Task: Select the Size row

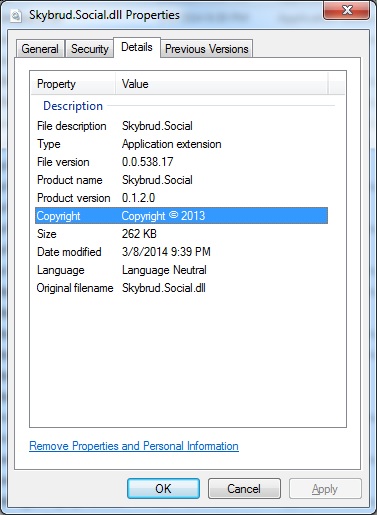Action: 181,234
